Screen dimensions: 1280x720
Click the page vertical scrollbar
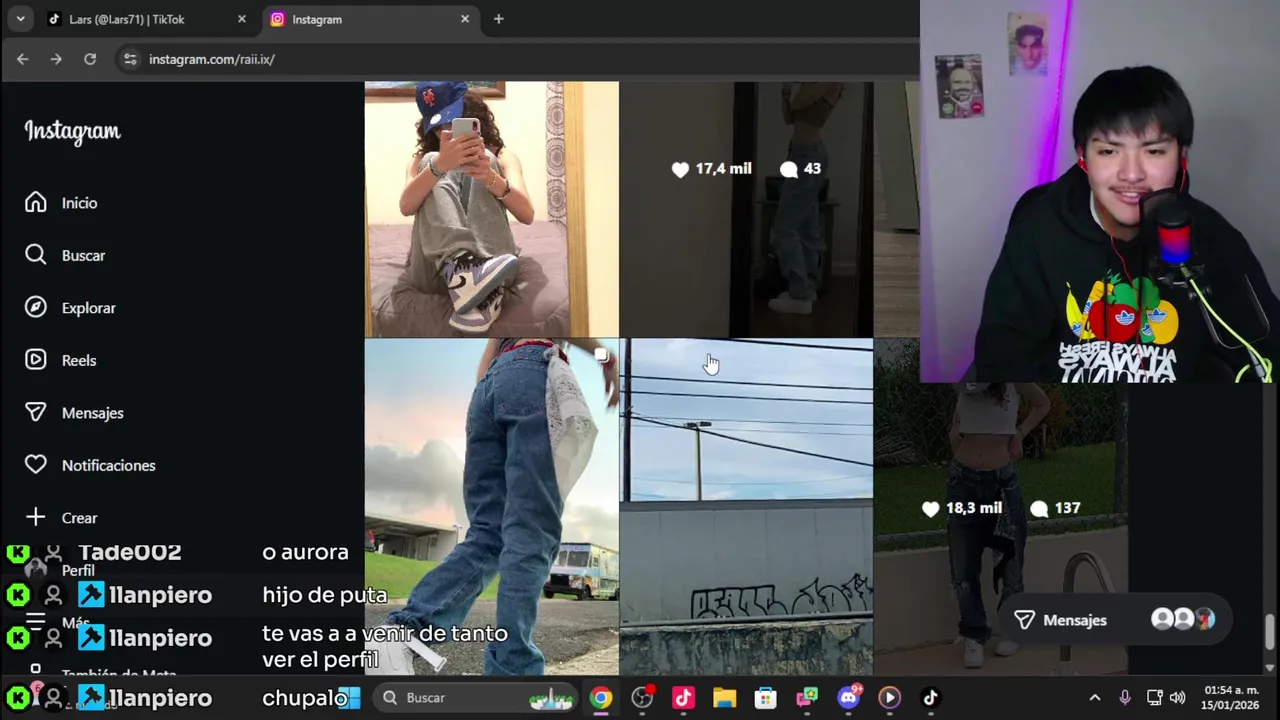1270,632
